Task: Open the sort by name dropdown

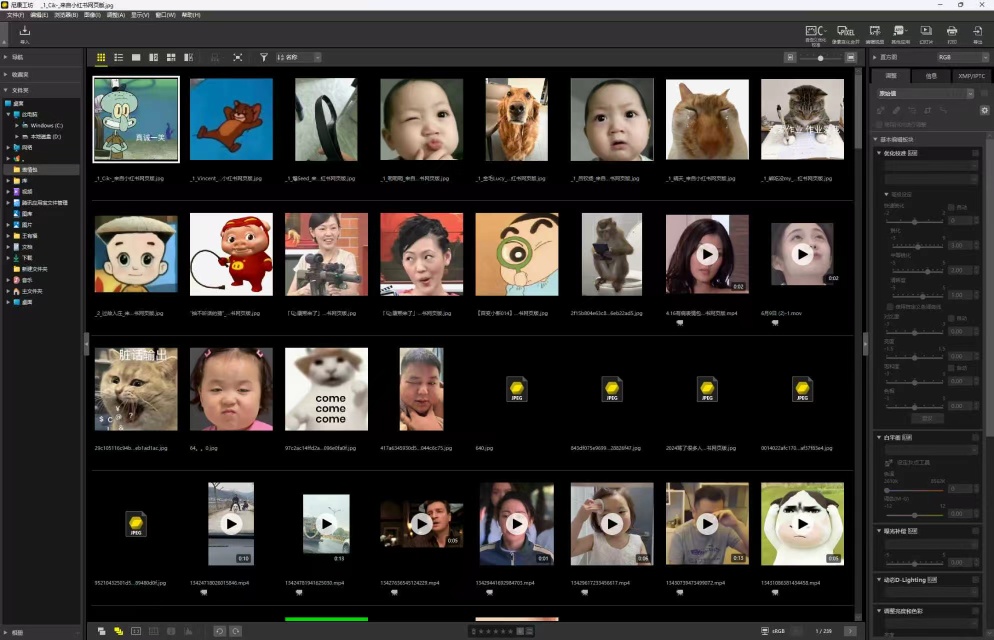Action: click(x=298, y=58)
